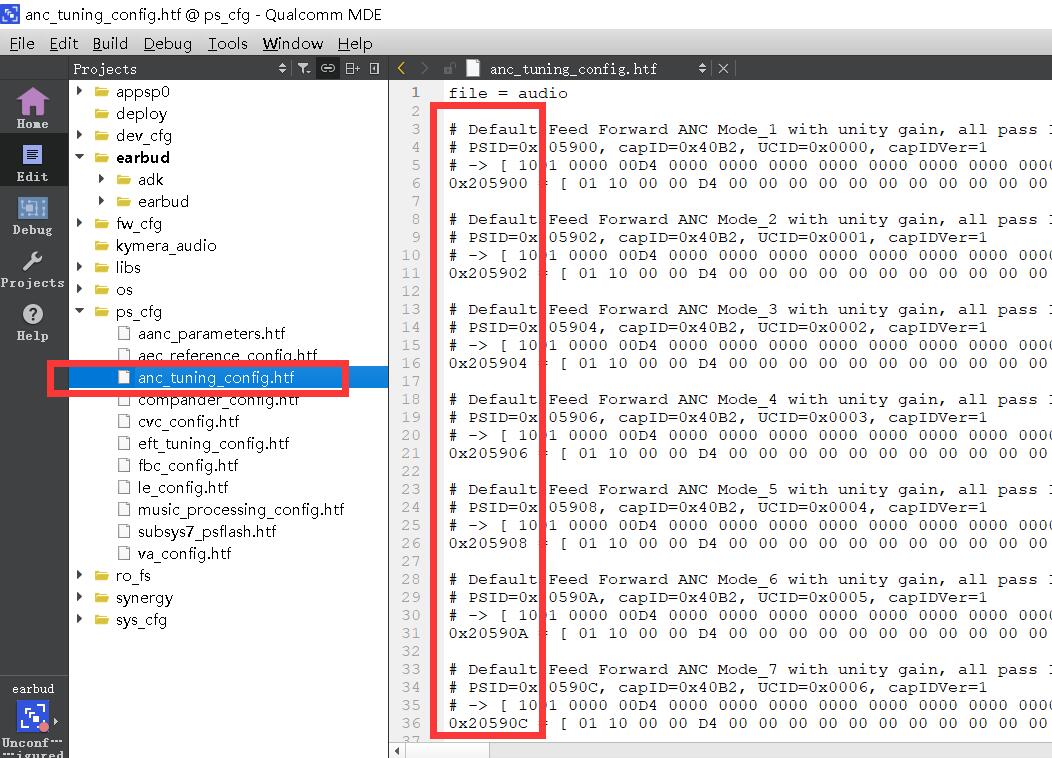Select va_config.htf file
Image resolution: width=1052 pixels, height=758 pixels.
pyautogui.click(x=185, y=553)
